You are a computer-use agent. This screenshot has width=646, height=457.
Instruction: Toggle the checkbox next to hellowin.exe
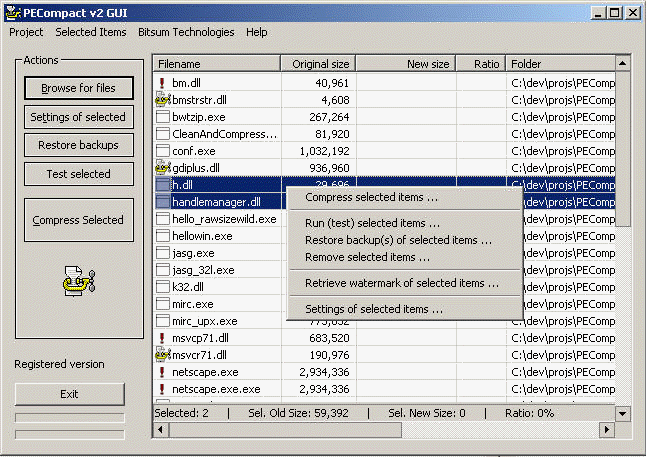click(x=163, y=236)
